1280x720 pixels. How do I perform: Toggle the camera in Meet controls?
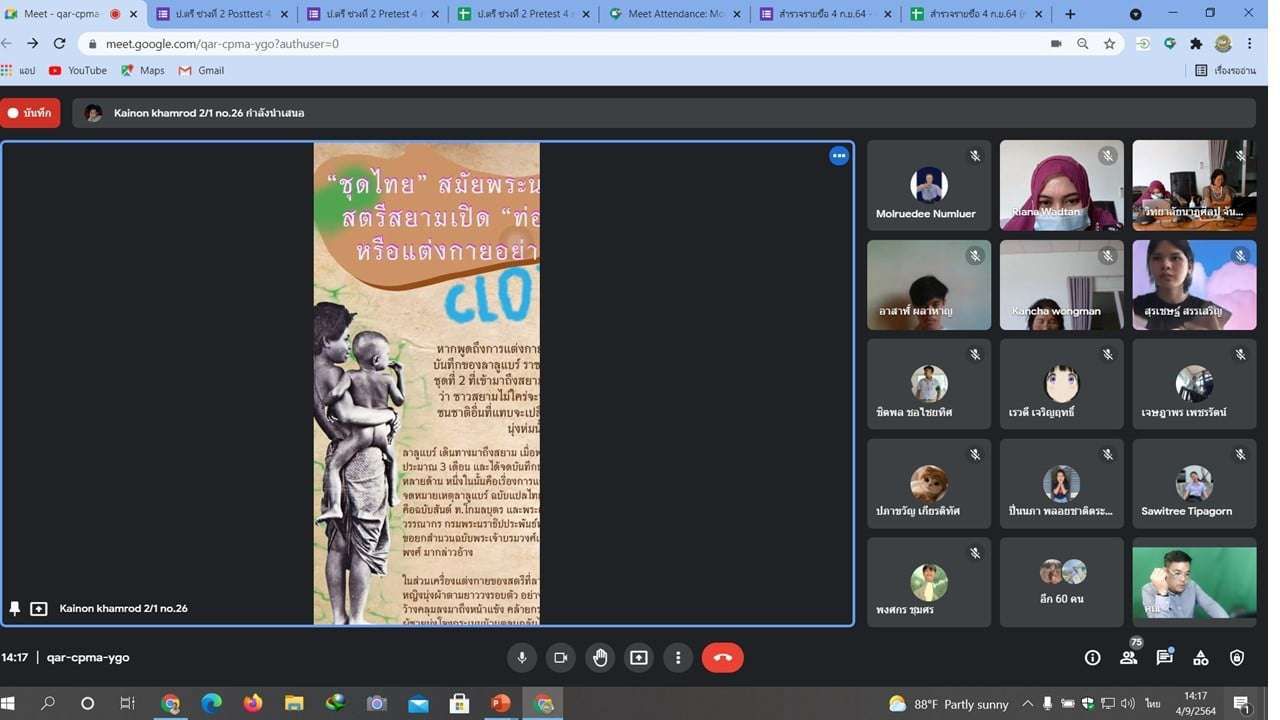pos(560,657)
